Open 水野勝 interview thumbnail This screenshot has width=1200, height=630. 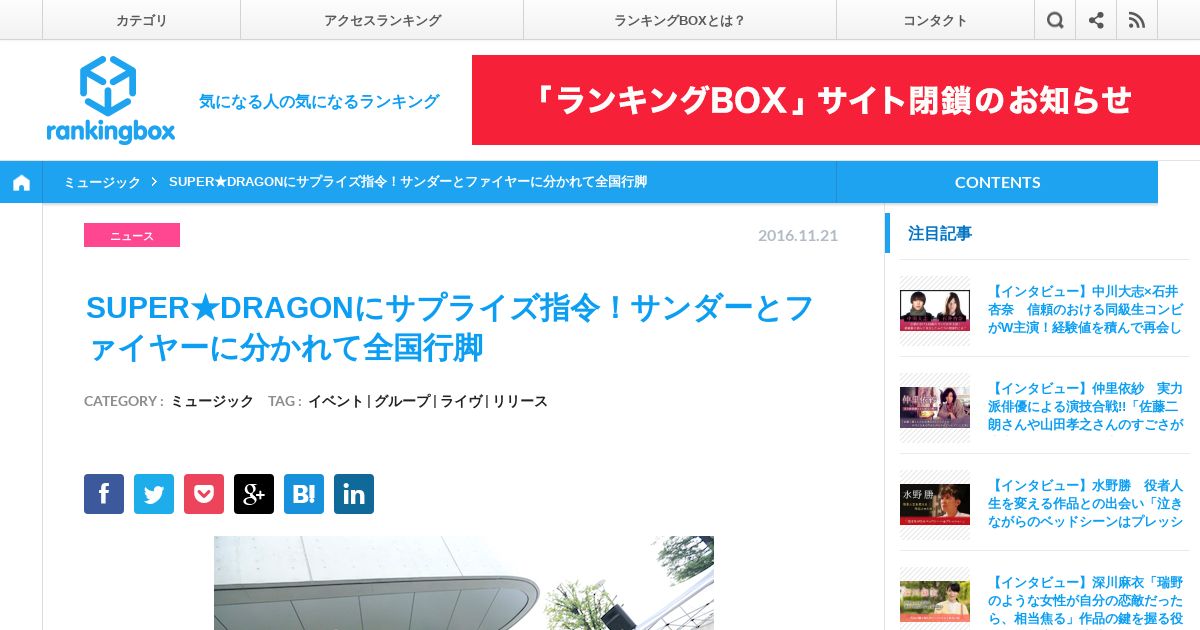[935, 505]
